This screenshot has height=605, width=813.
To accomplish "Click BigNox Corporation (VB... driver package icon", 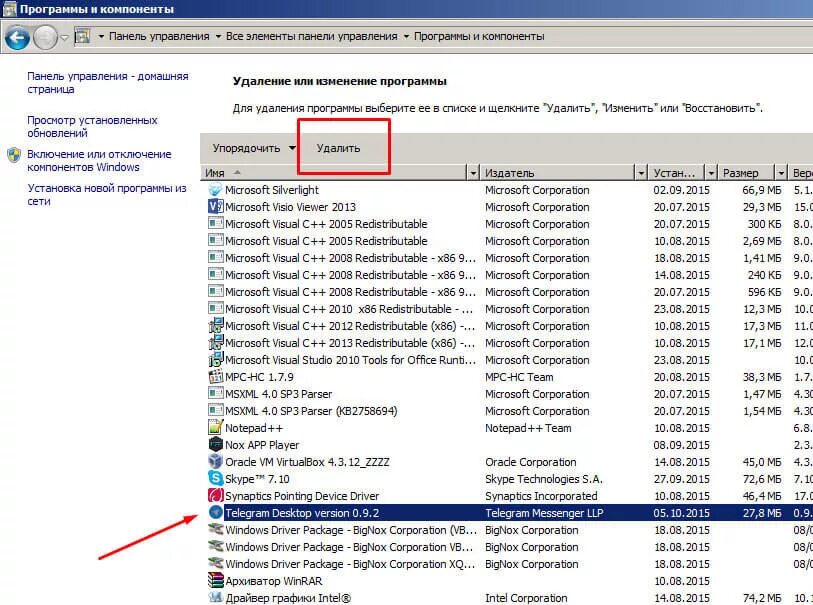I will [x=215, y=530].
